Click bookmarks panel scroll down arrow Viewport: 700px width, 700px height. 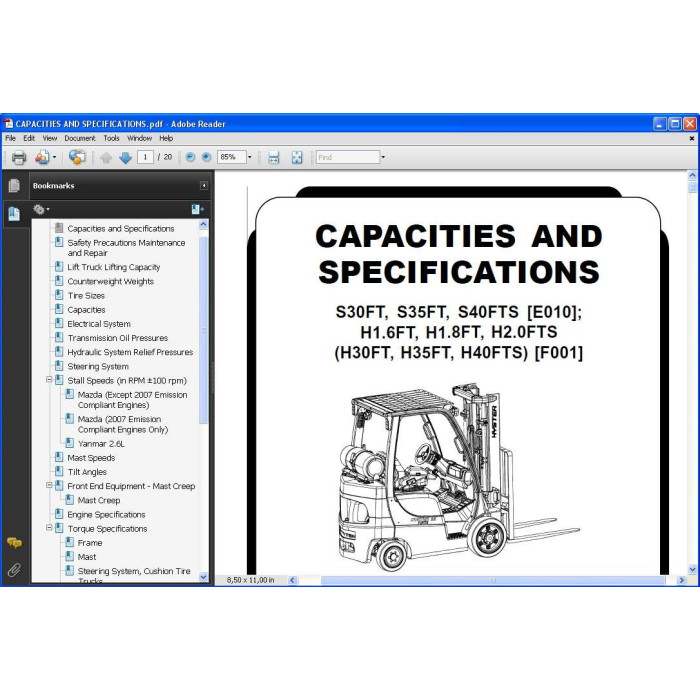203,577
